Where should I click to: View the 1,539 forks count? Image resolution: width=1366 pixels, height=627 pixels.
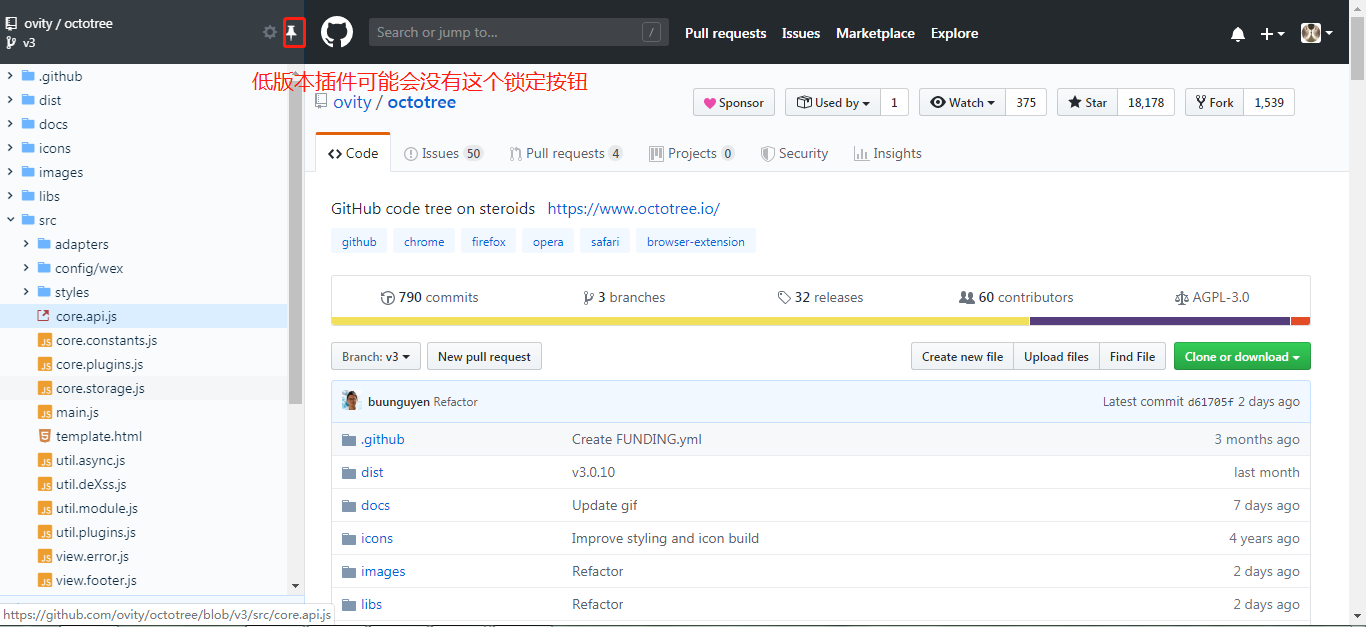[1269, 102]
